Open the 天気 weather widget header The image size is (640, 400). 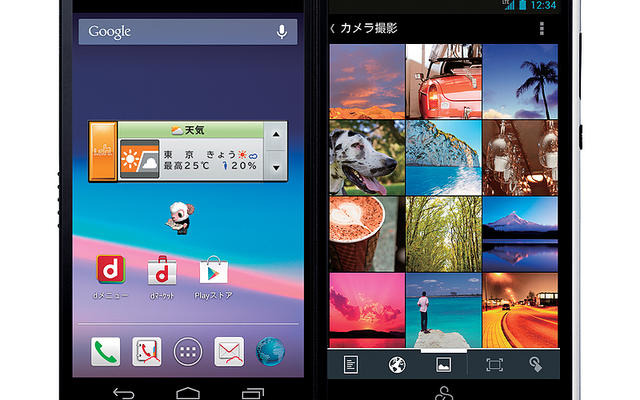(191, 130)
